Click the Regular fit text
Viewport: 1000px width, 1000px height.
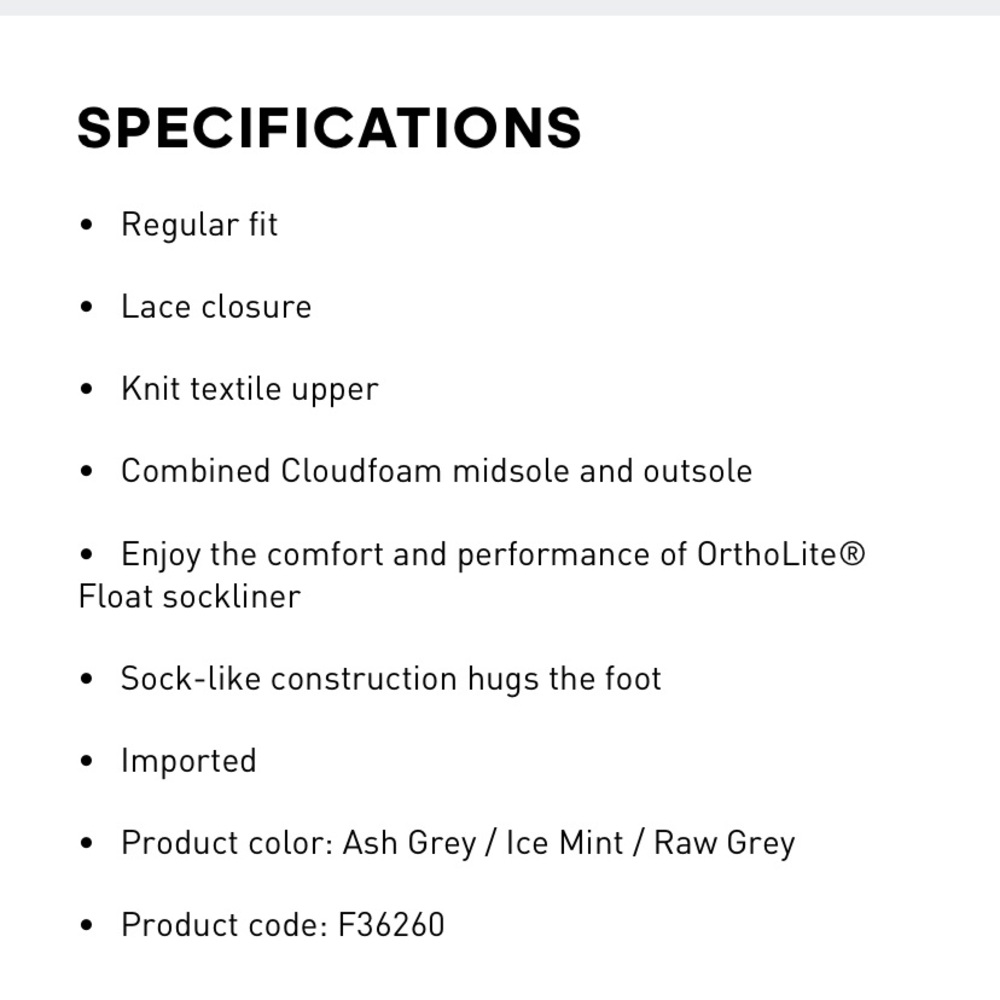(199, 224)
